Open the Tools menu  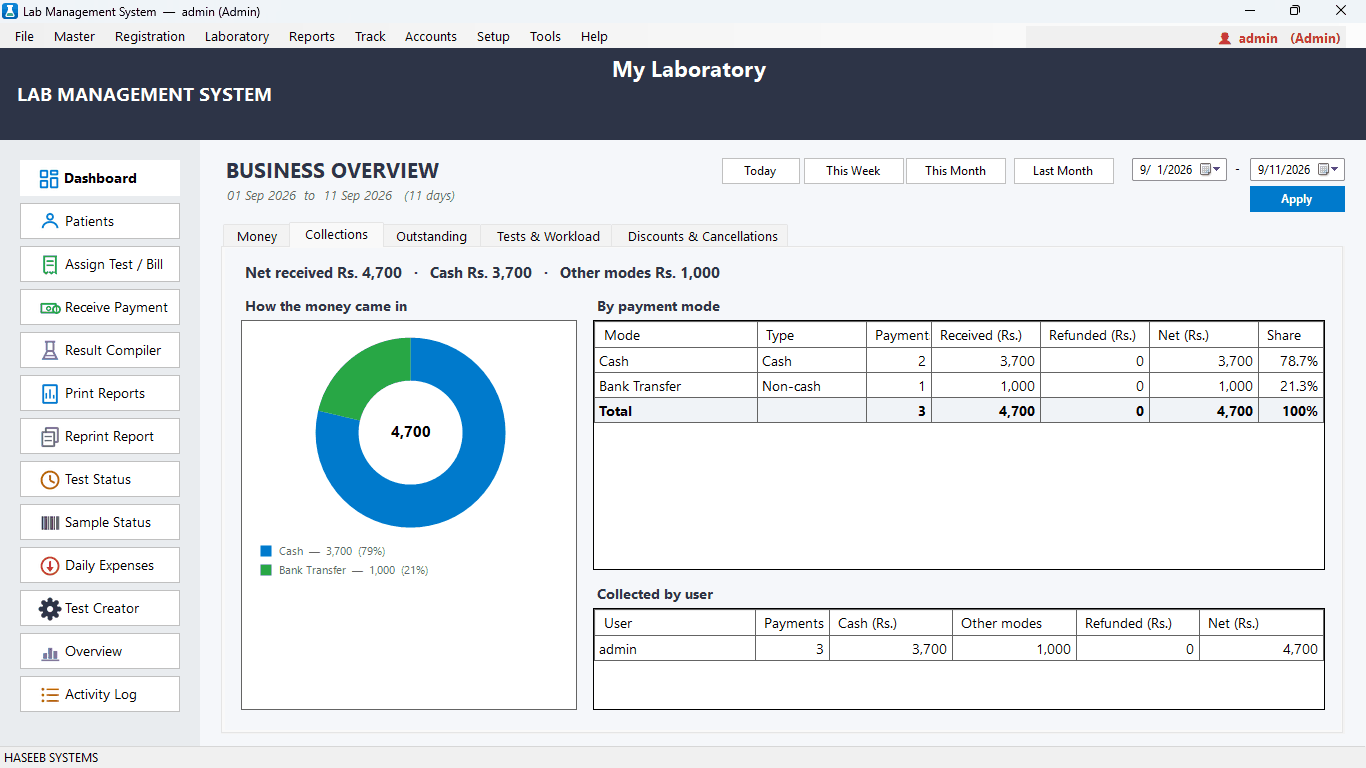click(x=545, y=36)
